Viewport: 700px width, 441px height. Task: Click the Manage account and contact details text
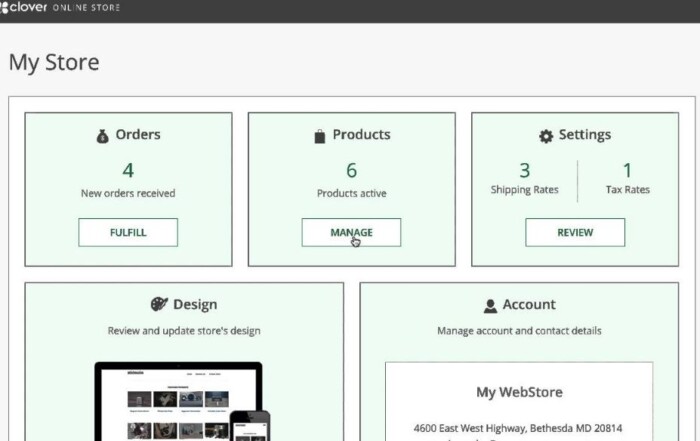519,331
